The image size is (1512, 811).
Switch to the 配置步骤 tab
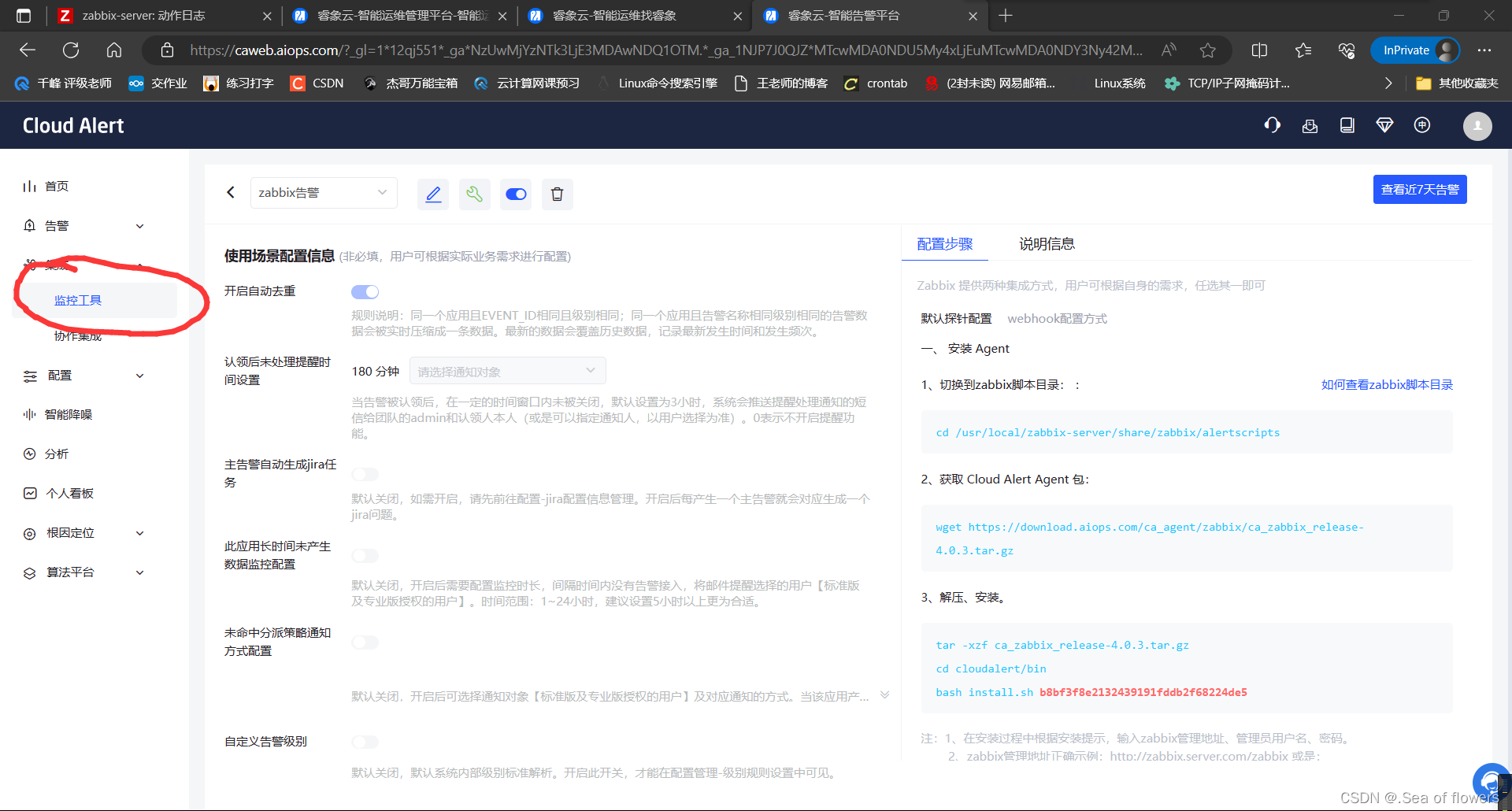945,244
